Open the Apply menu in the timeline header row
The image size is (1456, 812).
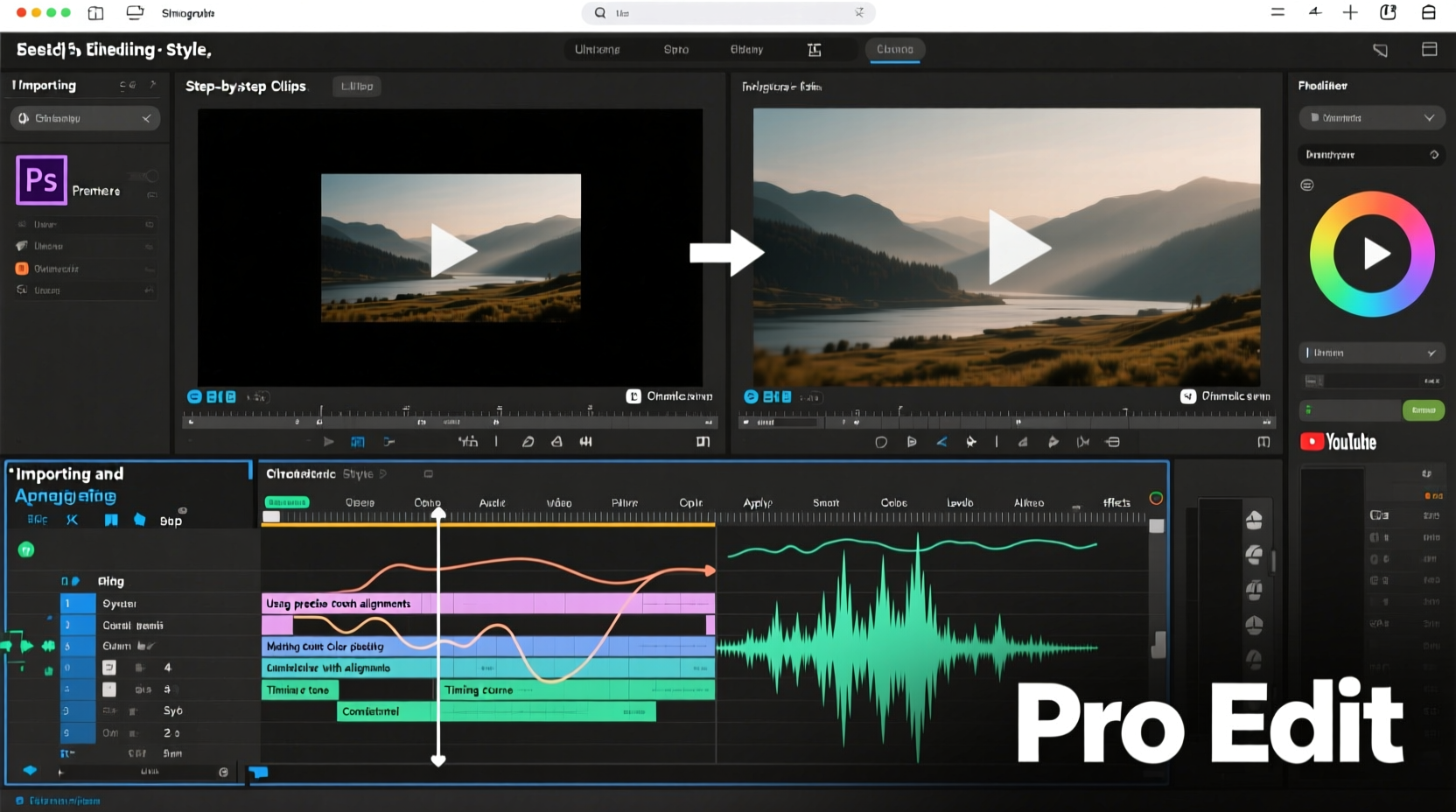(758, 502)
